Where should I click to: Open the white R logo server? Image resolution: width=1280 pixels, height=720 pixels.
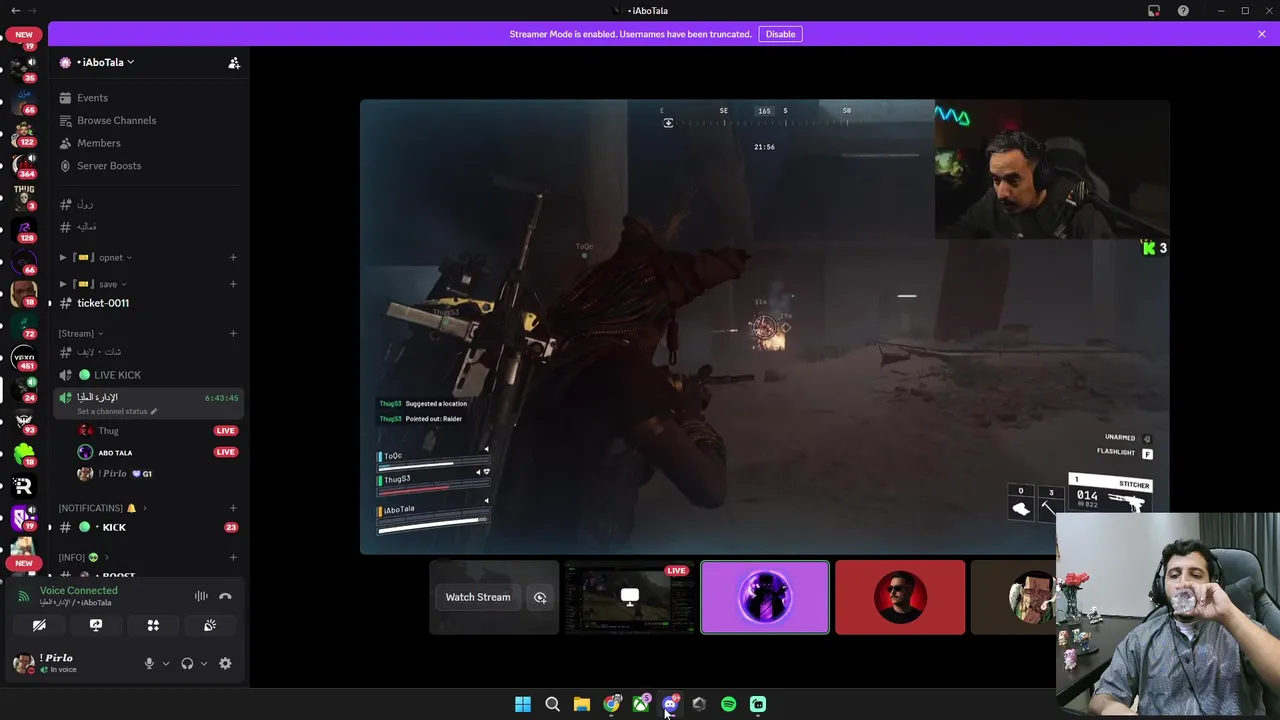tap(23, 486)
